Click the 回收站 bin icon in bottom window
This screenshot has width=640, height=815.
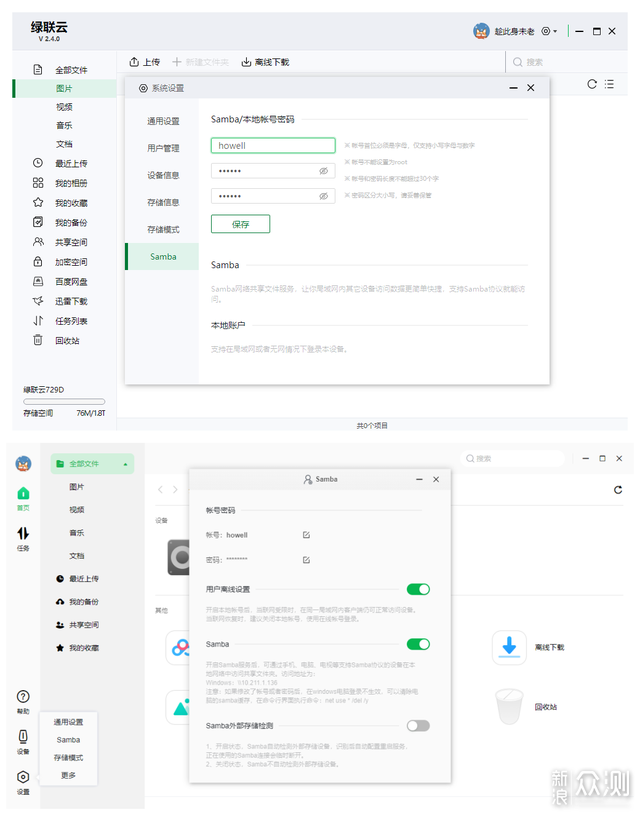click(x=509, y=706)
